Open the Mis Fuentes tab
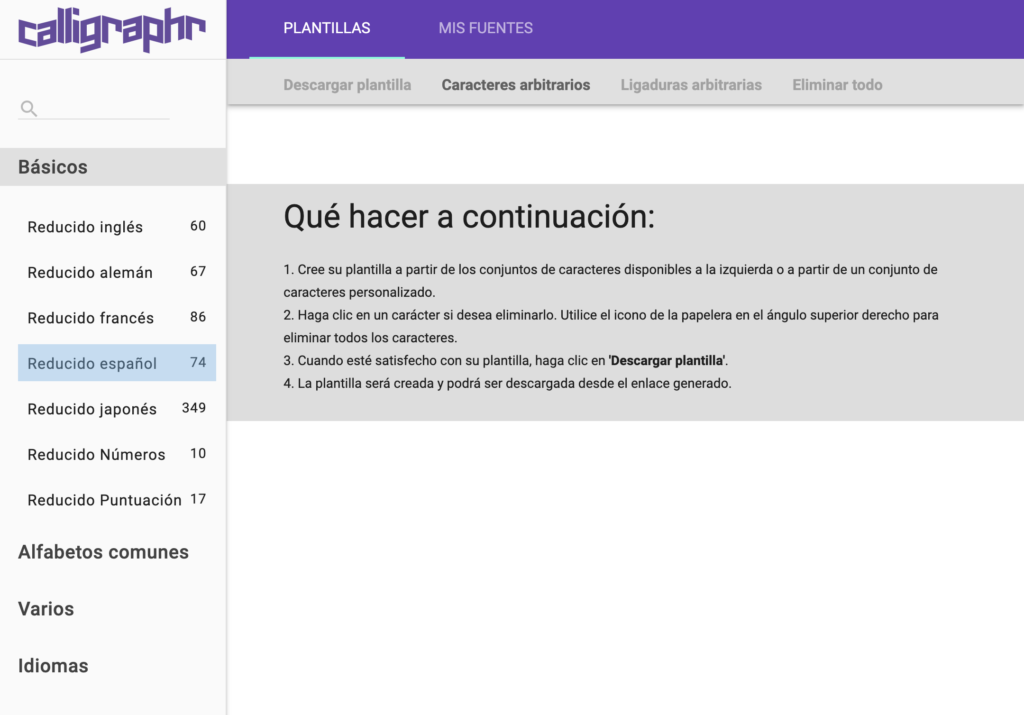Screen dimensions: 1024x715 (x=485, y=28)
